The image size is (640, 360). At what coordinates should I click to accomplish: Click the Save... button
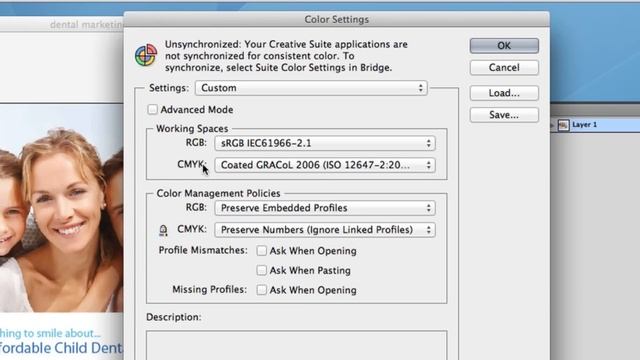click(x=504, y=115)
